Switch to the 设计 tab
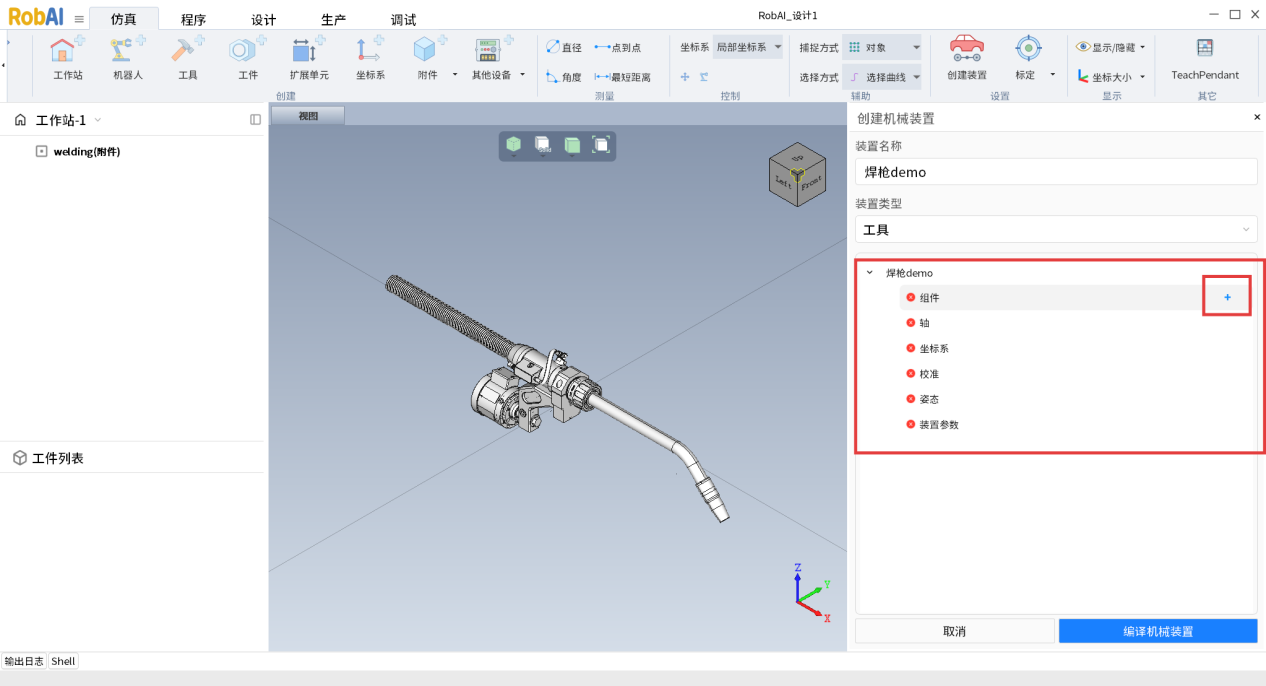The image size is (1266, 686). pyautogui.click(x=263, y=19)
